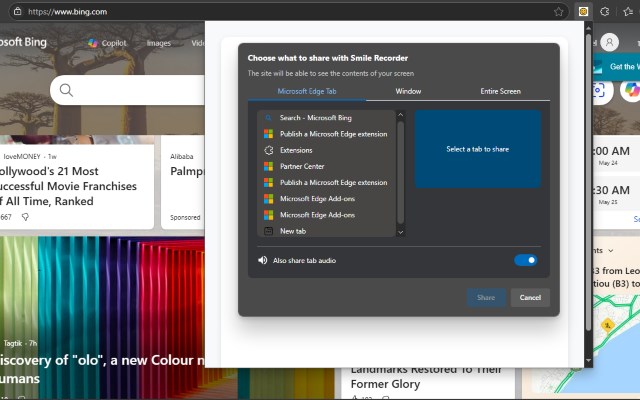Image resolution: width=640 pixels, height=400 pixels.
Task: Open the Alibaba sponsored card
Action: tap(183, 182)
